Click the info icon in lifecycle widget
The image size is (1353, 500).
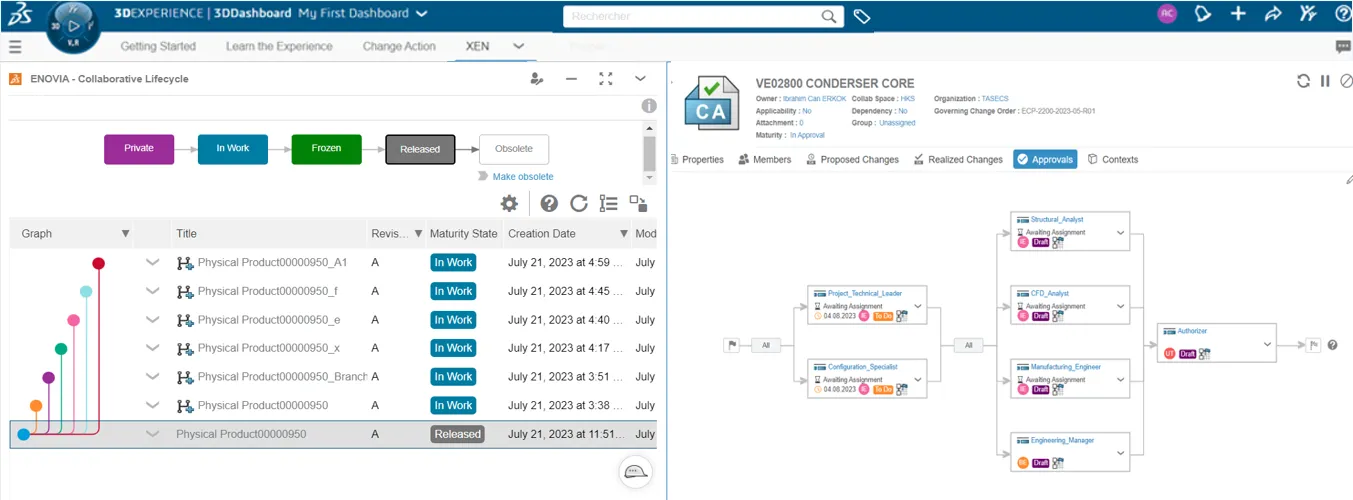(x=649, y=106)
